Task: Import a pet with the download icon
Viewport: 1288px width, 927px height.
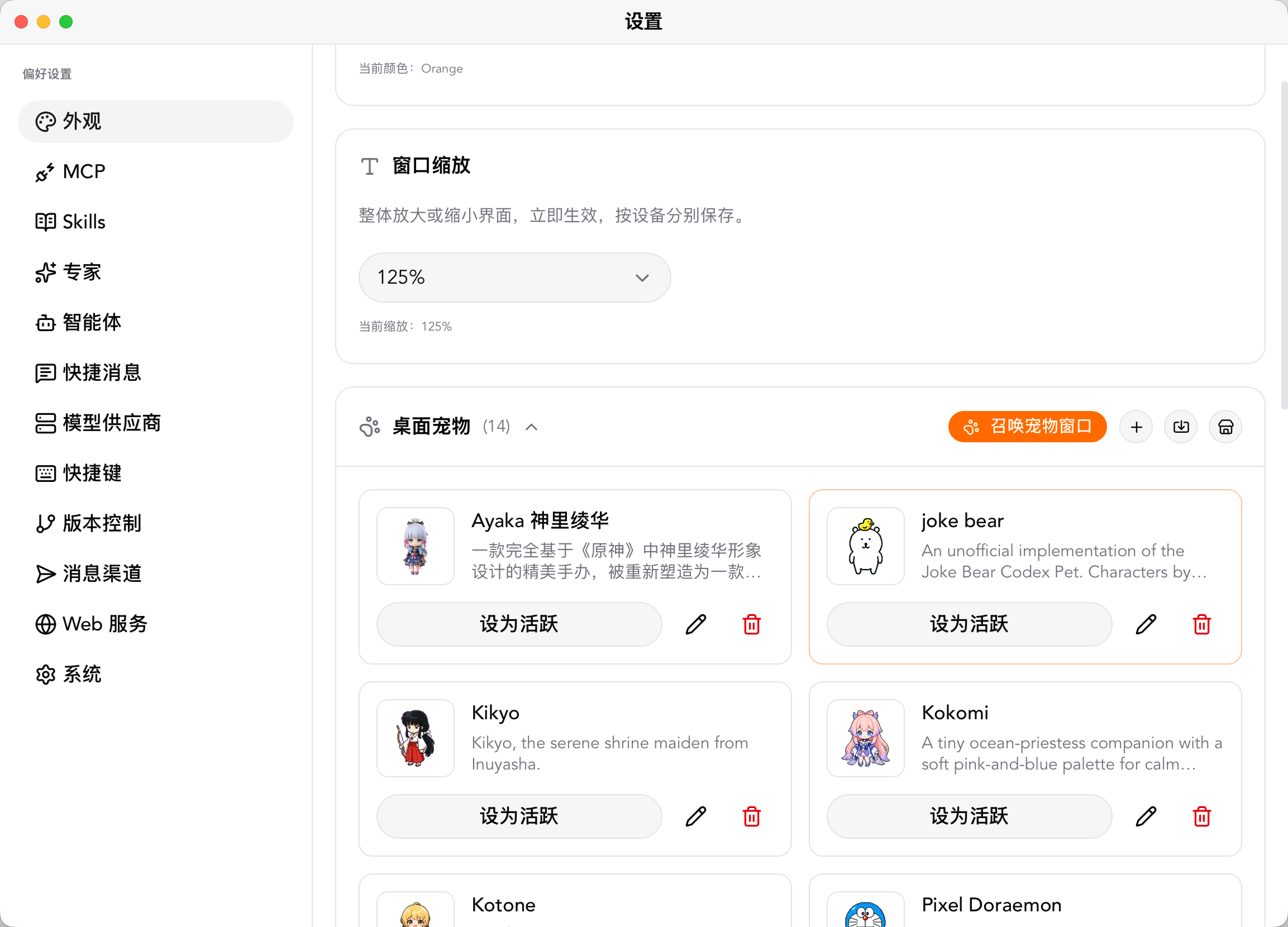Action: [1181, 427]
